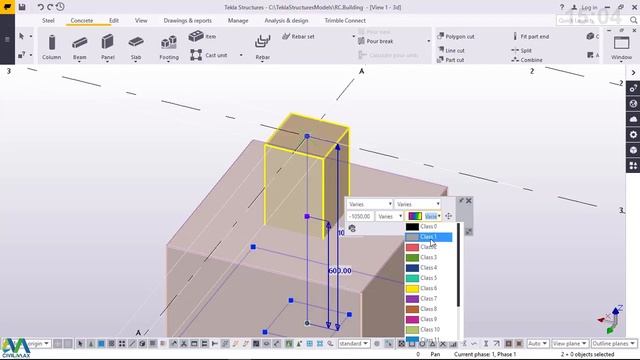Viewport: 640px width, 360px height.
Task: Click the Cast unit tool
Action: [209, 55]
